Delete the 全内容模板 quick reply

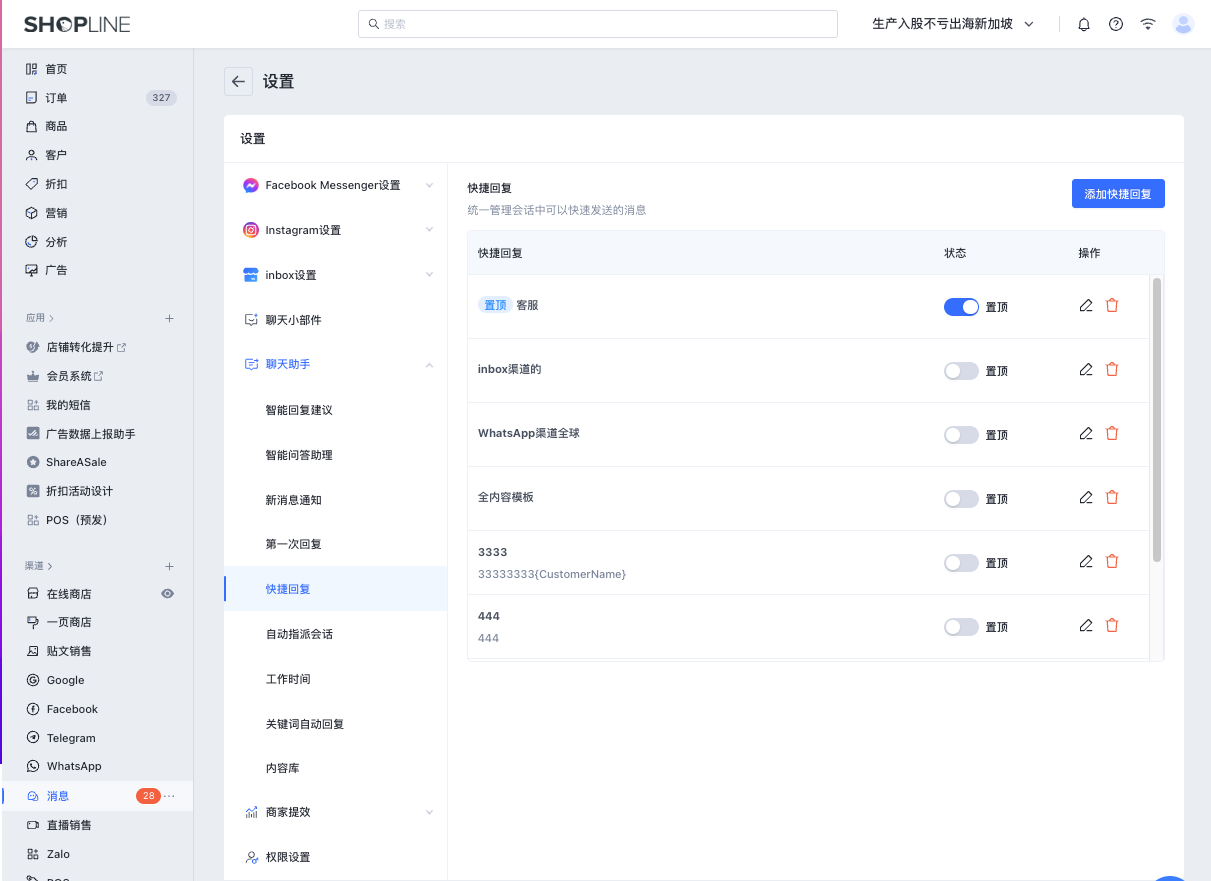point(1112,497)
